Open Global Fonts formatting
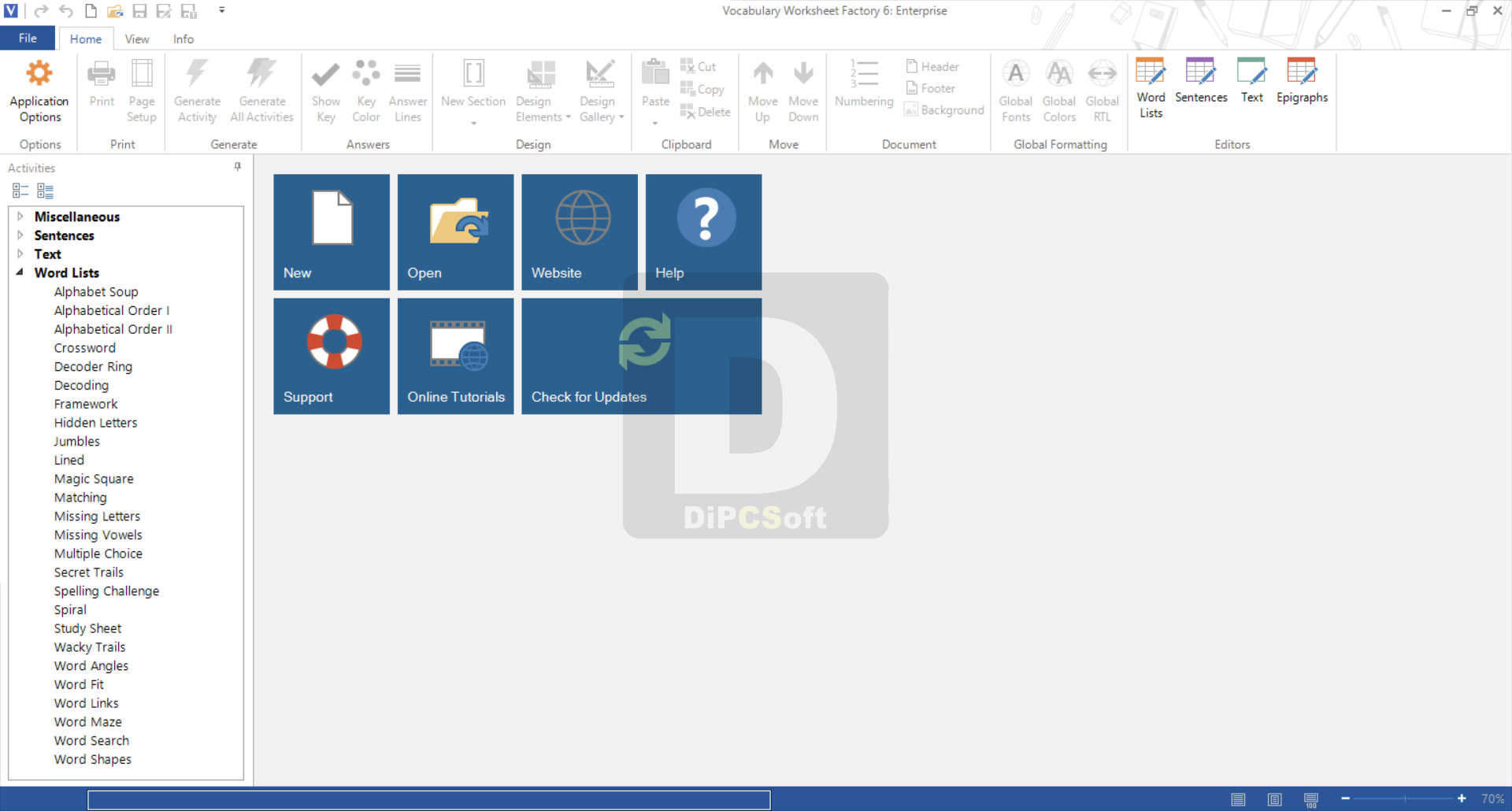1512x811 pixels. pos(1016,91)
